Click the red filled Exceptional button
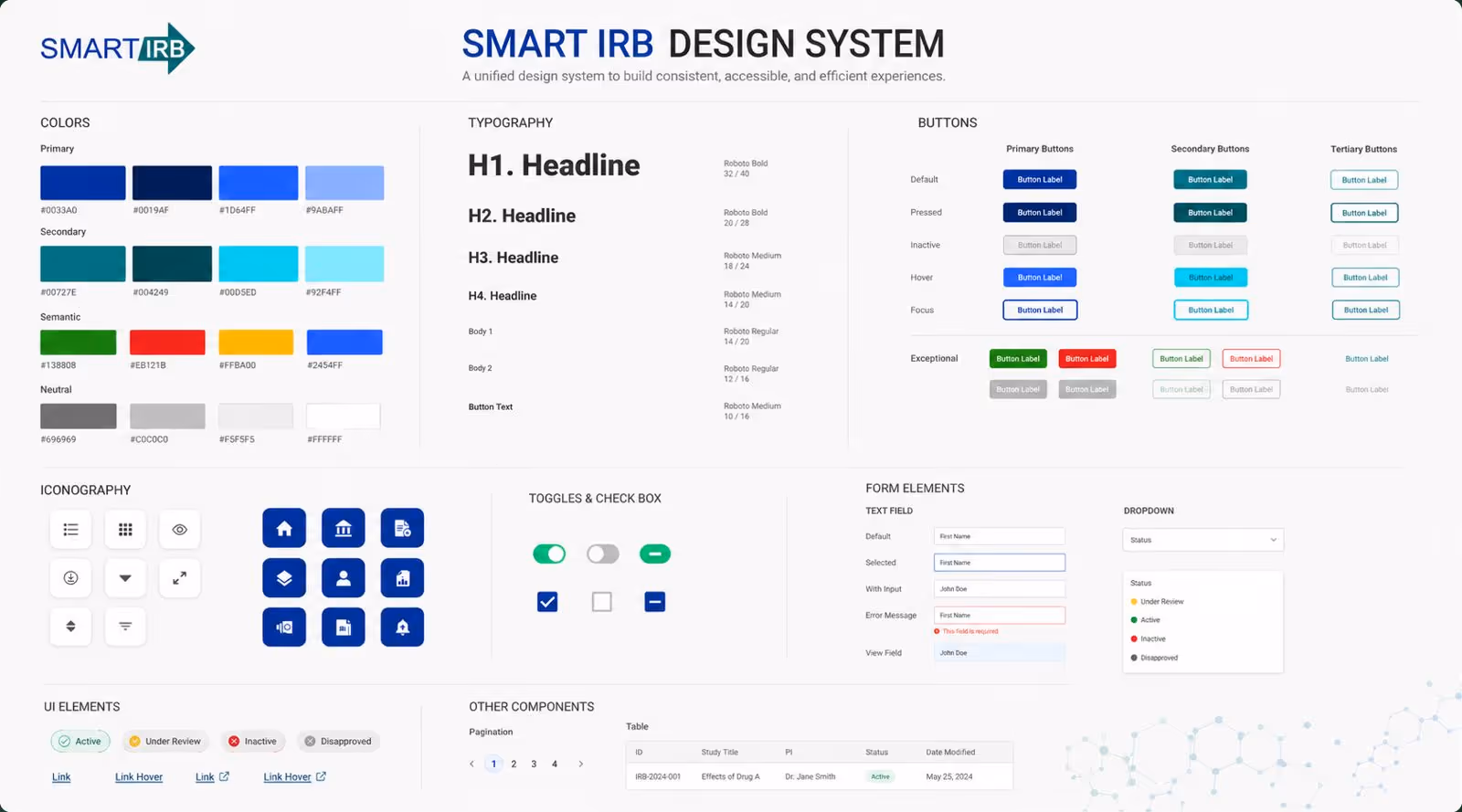 (1087, 359)
